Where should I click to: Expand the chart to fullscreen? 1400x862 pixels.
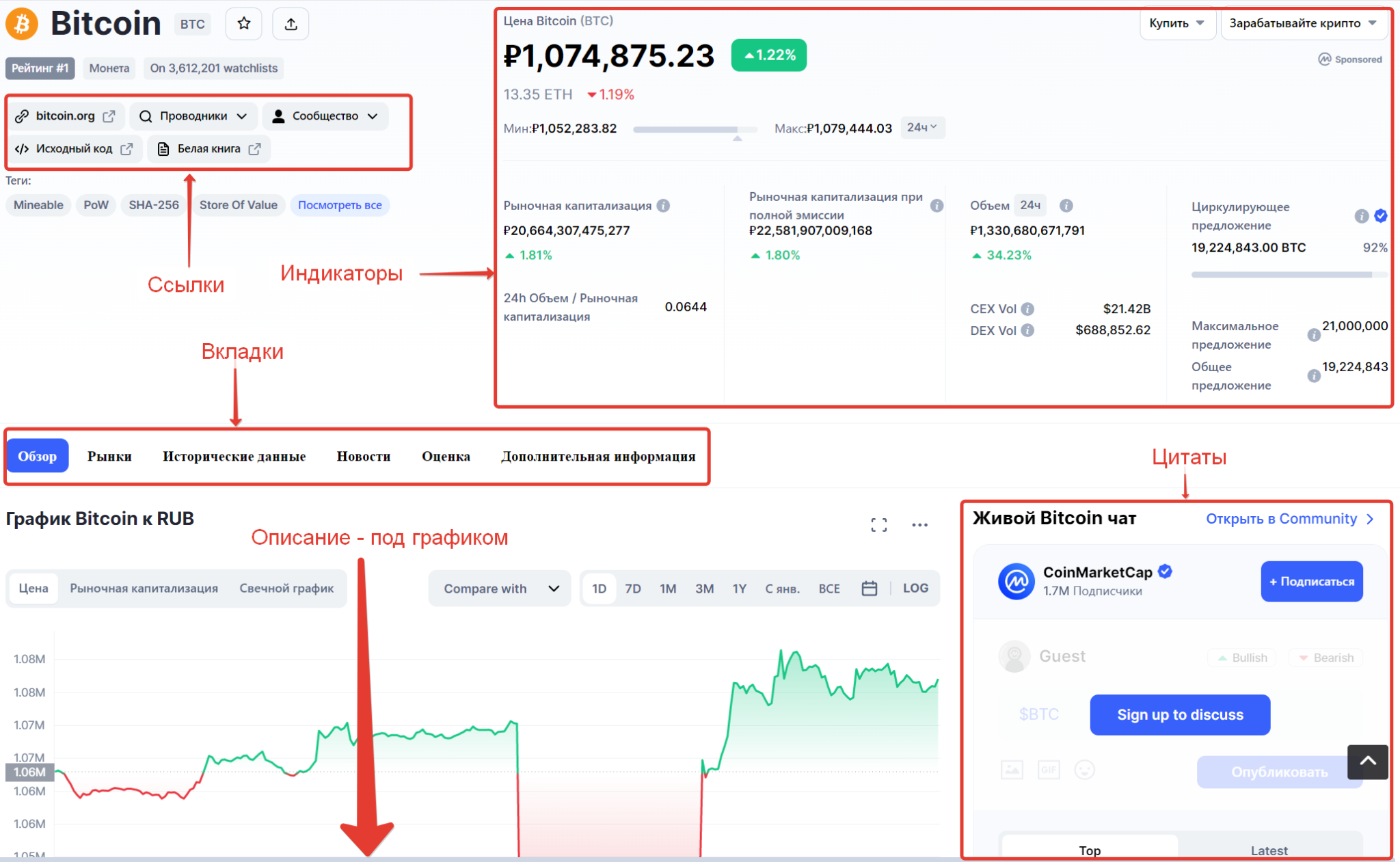tap(880, 524)
